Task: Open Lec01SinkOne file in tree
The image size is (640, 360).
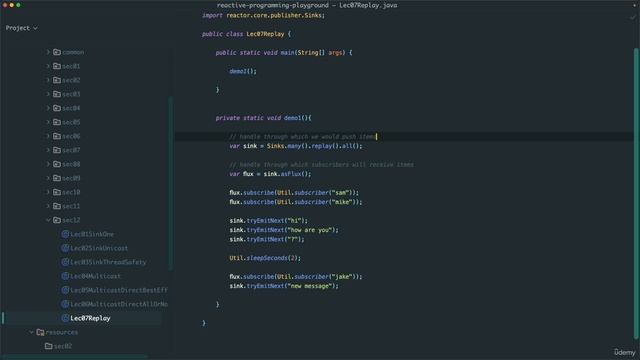Action: pos(92,234)
